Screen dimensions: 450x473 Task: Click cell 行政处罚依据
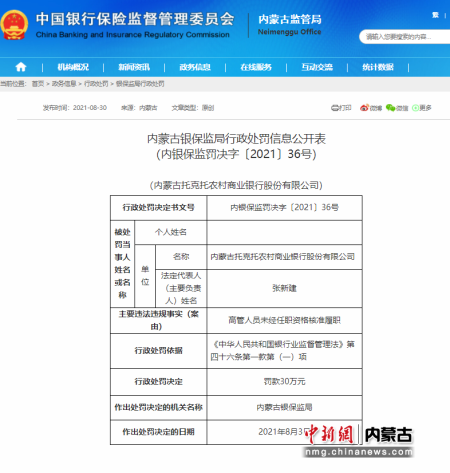pos(158,351)
